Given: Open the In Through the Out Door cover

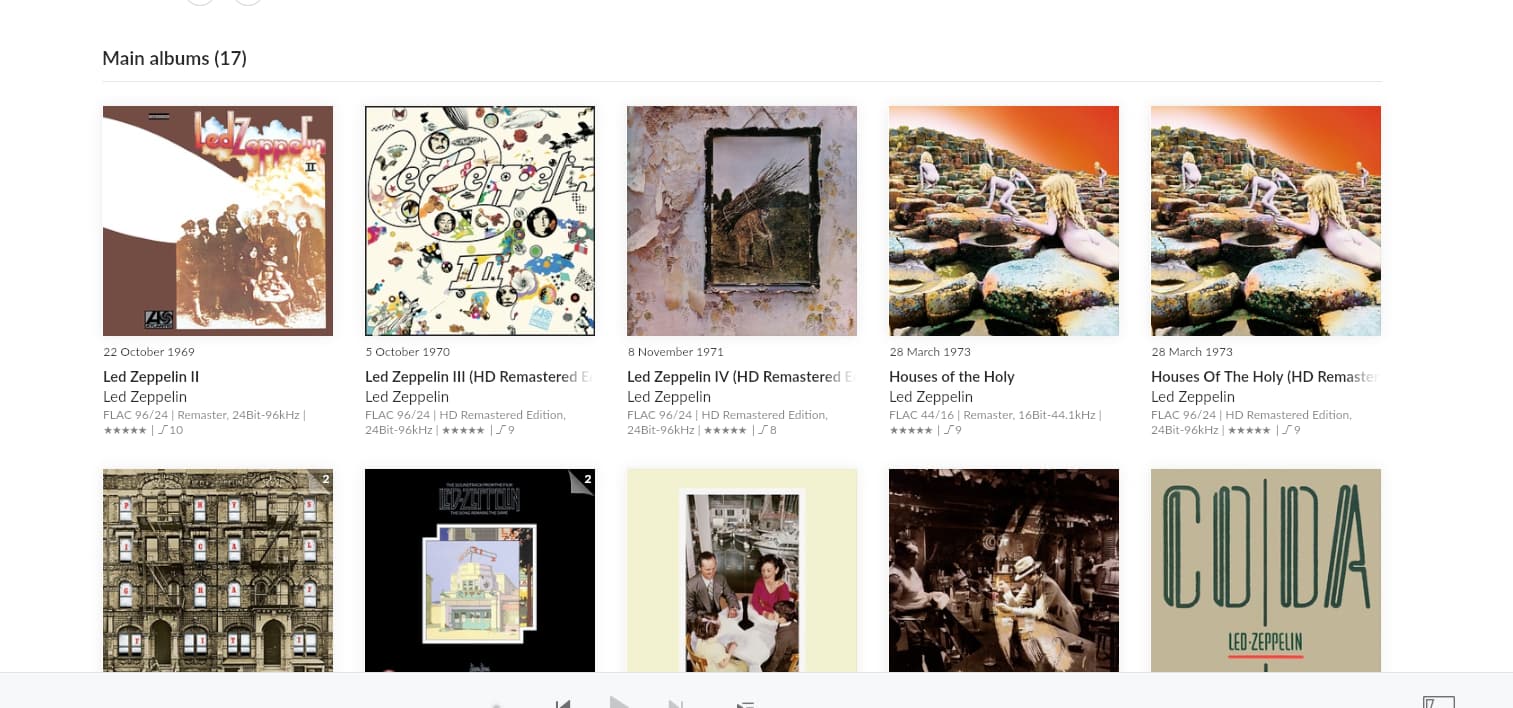Looking at the screenshot, I should coord(1004,570).
